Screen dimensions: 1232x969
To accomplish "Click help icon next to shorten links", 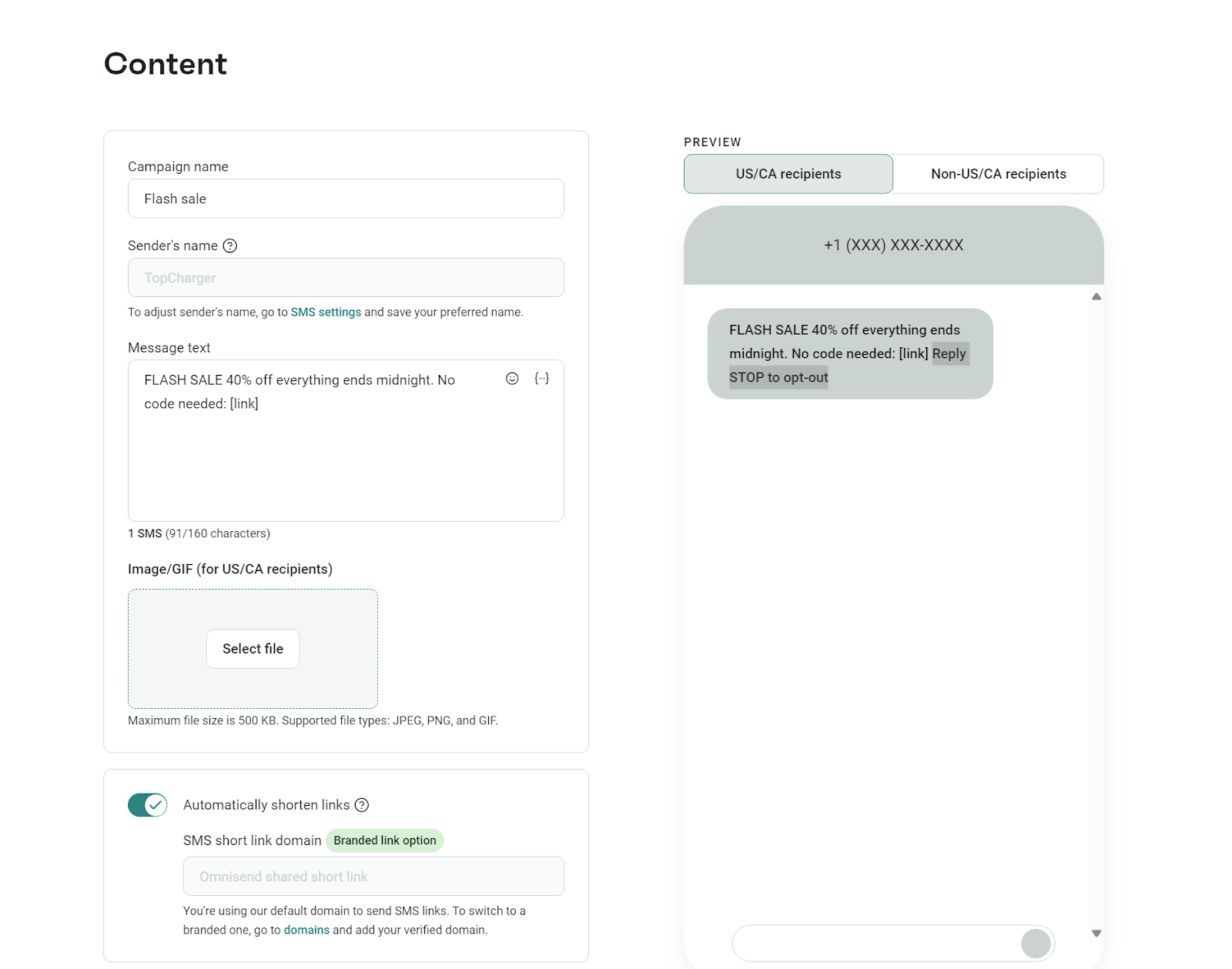I will pos(362,805).
